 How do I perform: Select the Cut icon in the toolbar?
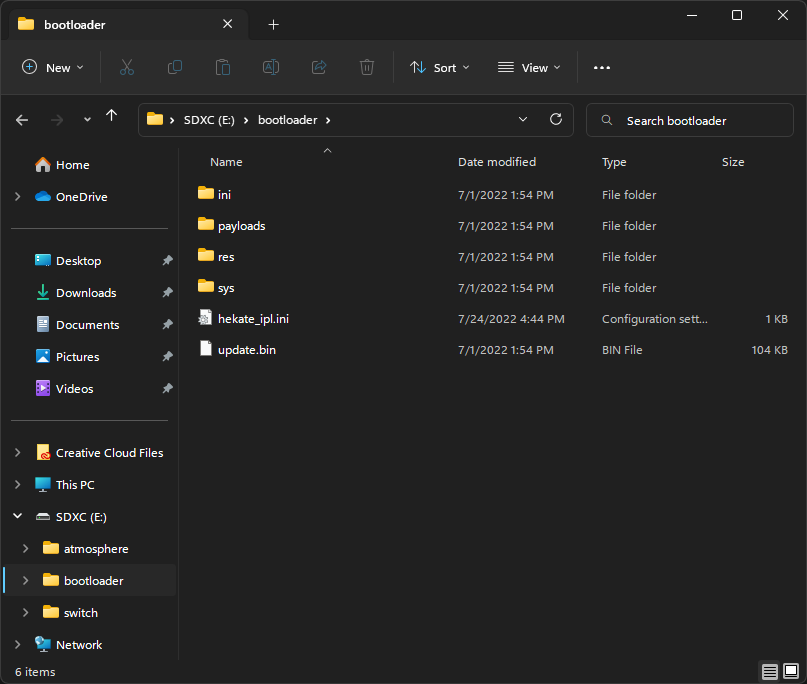pyautogui.click(x=126, y=67)
